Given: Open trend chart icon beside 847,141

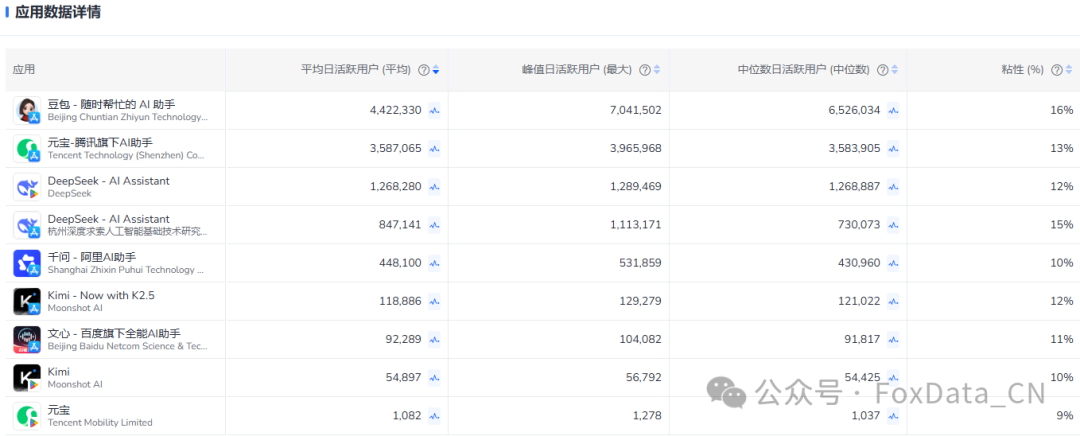Looking at the screenshot, I should click(x=434, y=225).
